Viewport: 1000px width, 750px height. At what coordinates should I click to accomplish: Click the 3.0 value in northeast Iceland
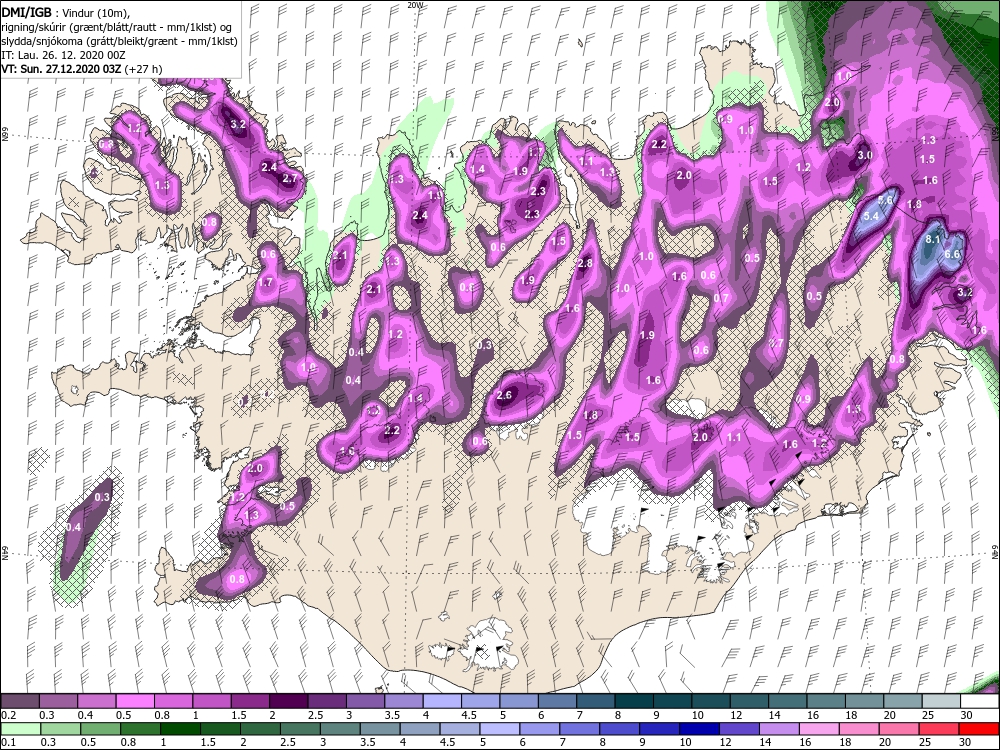(864, 155)
